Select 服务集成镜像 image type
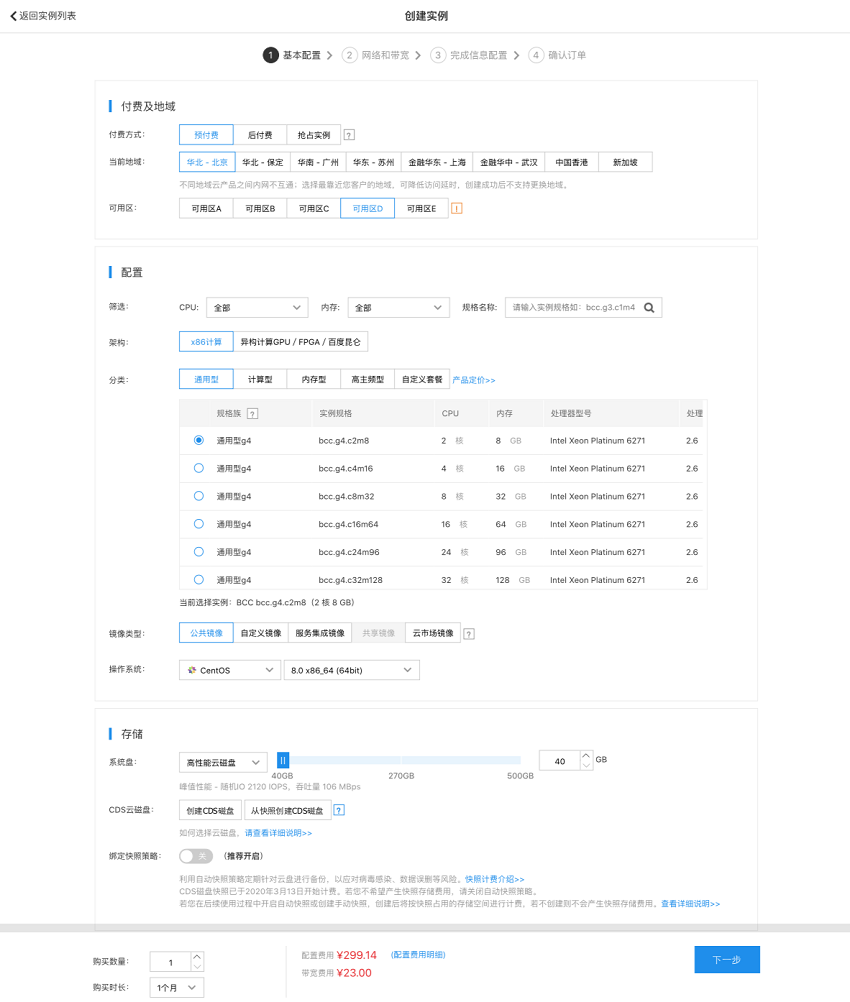850x1002 pixels. 320,633
